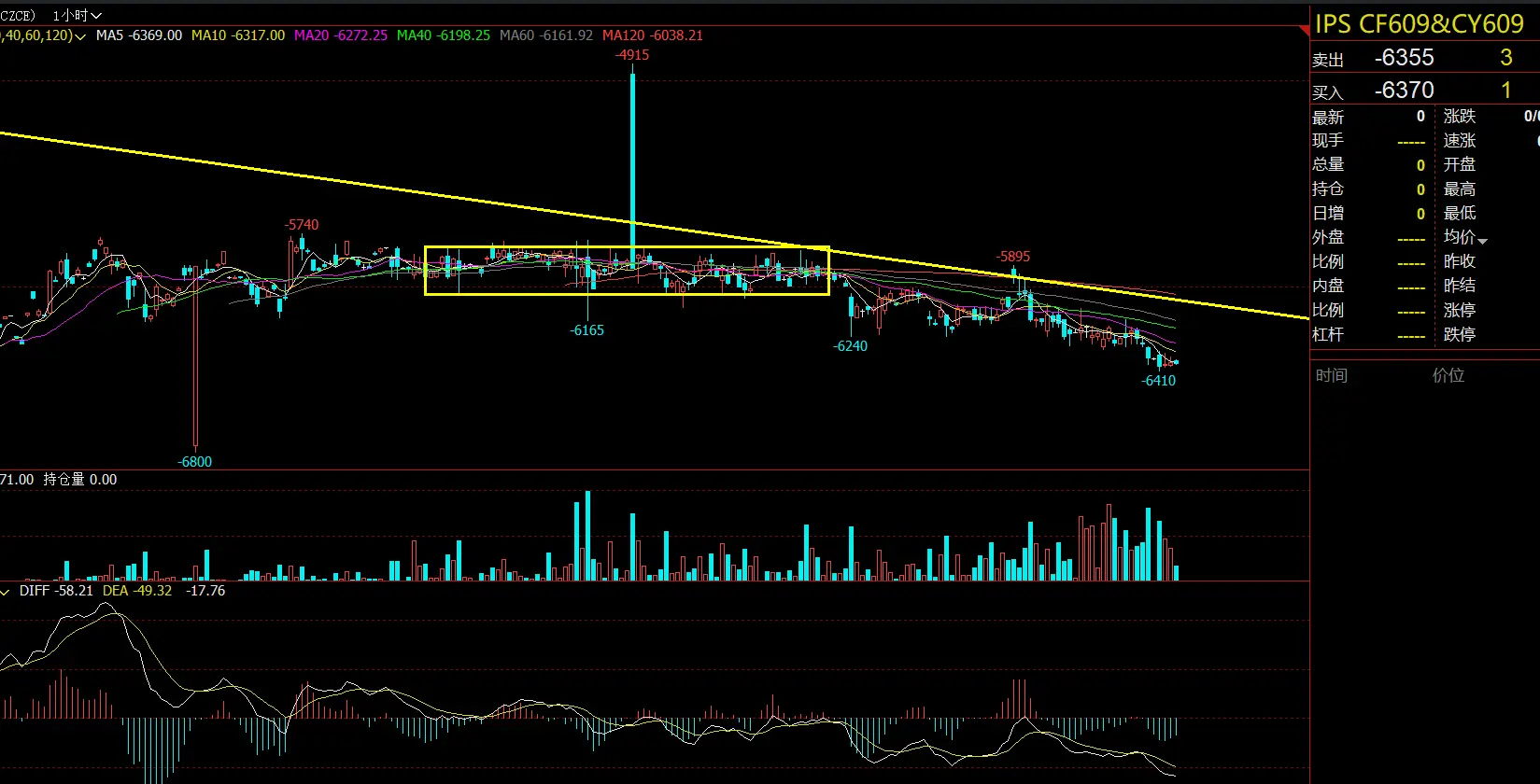Click the MA40 green indicator label
This screenshot has height=784, width=1540.
[443, 35]
